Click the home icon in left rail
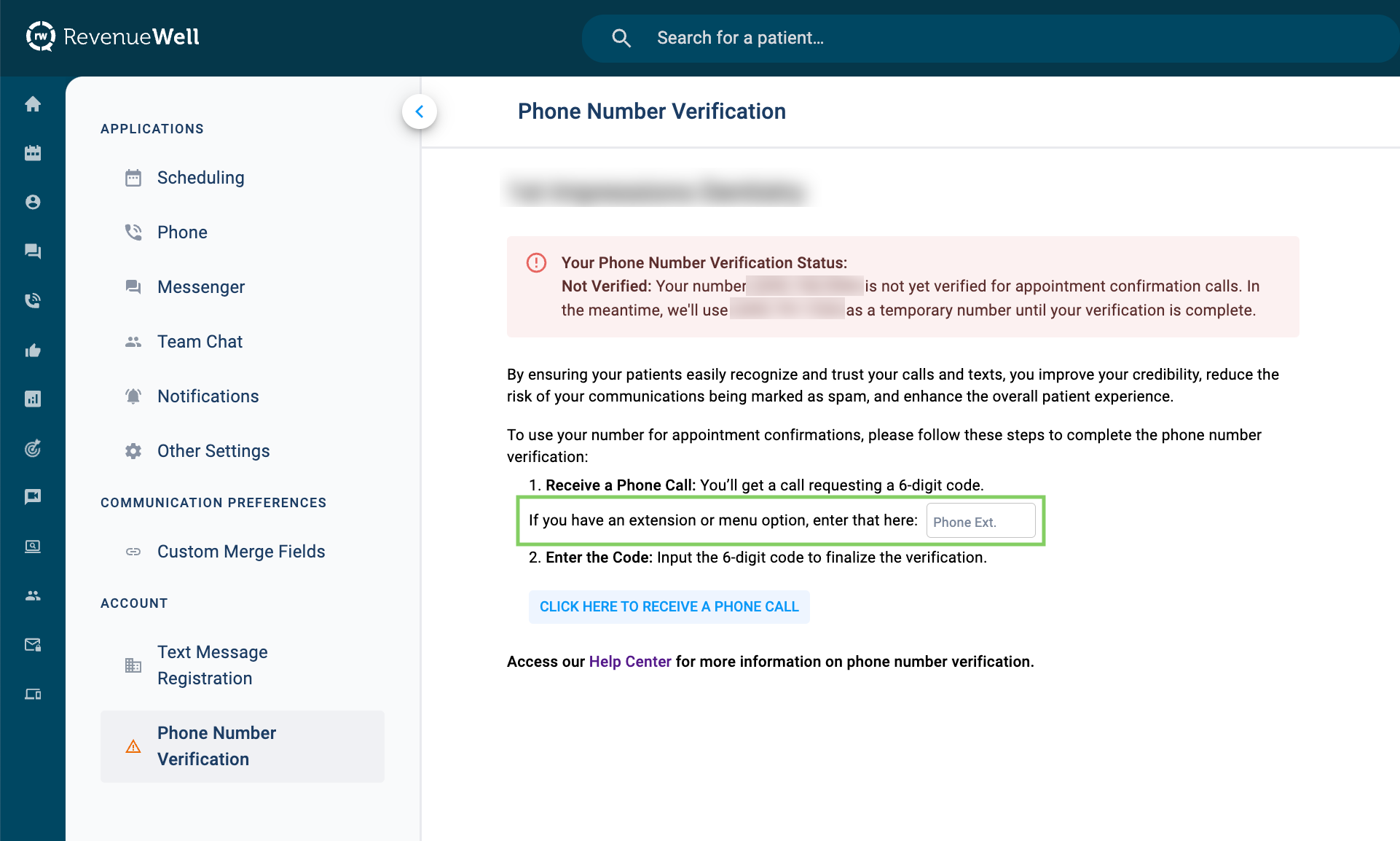1400x841 pixels. point(33,104)
